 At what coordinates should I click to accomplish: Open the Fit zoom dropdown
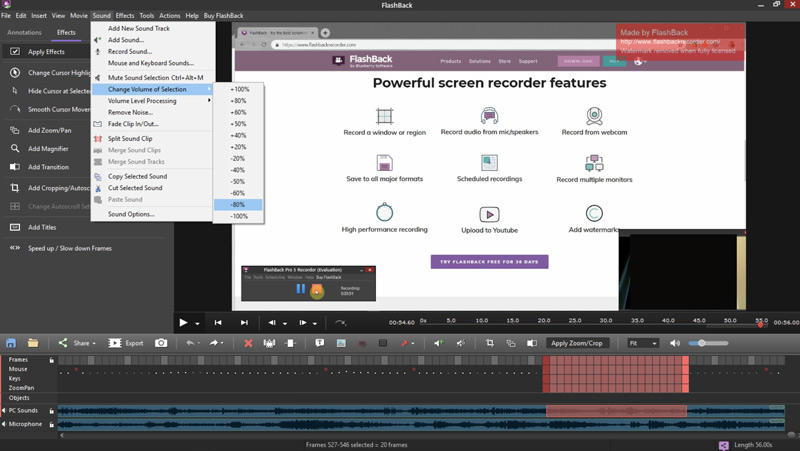(642, 343)
